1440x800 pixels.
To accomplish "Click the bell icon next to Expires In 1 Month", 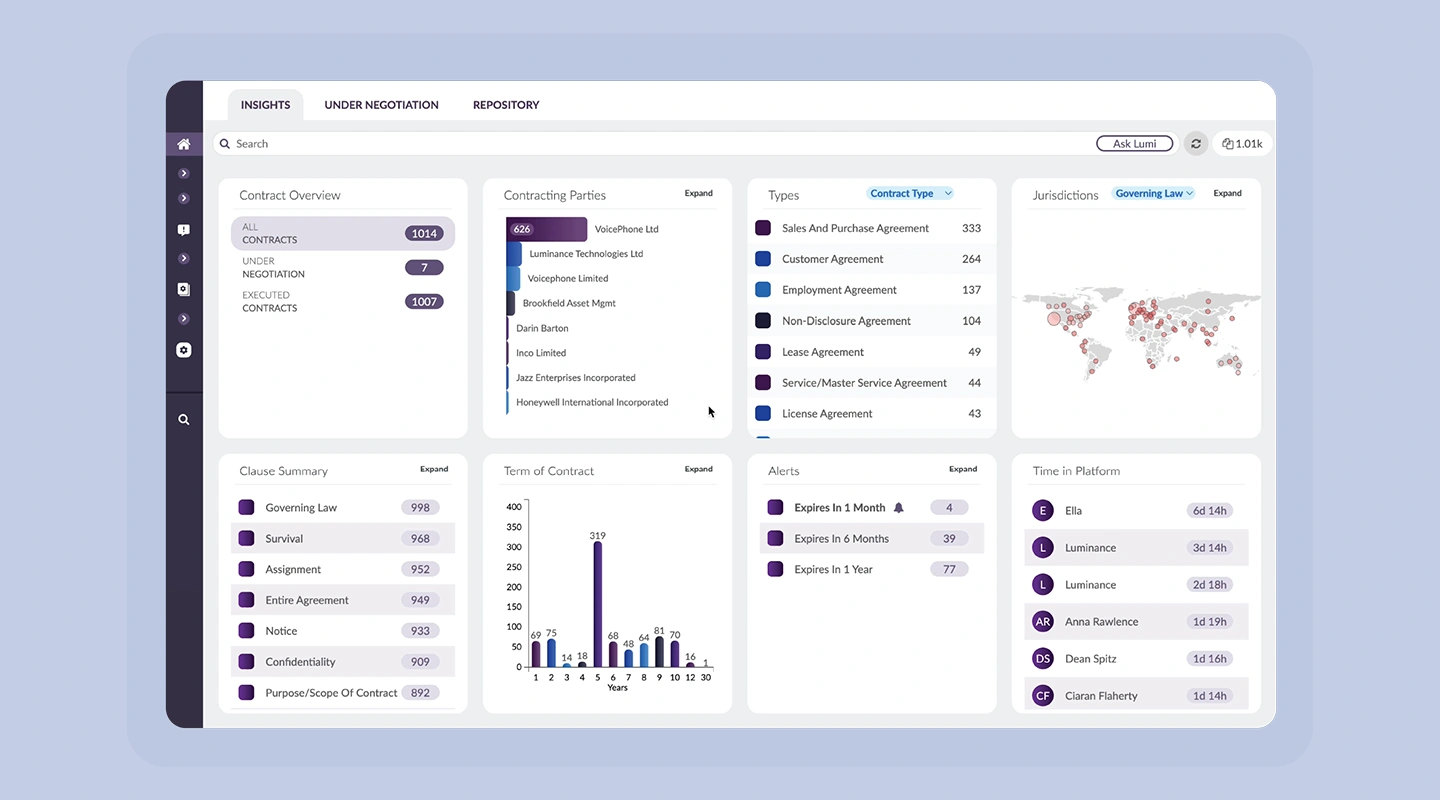I will tap(898, 508).
